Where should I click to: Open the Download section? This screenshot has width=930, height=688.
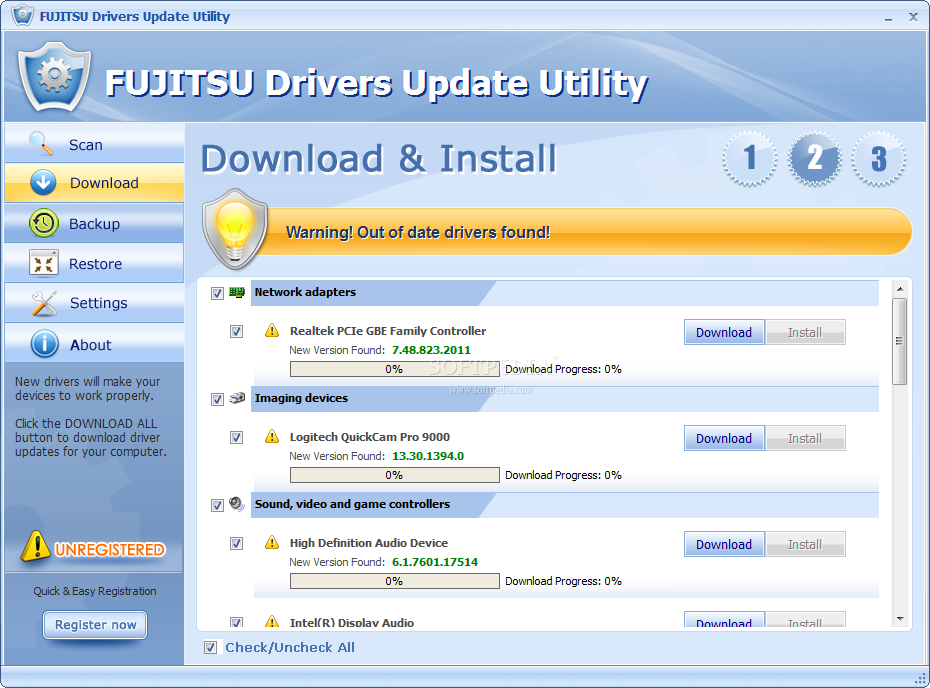point(94,183)
